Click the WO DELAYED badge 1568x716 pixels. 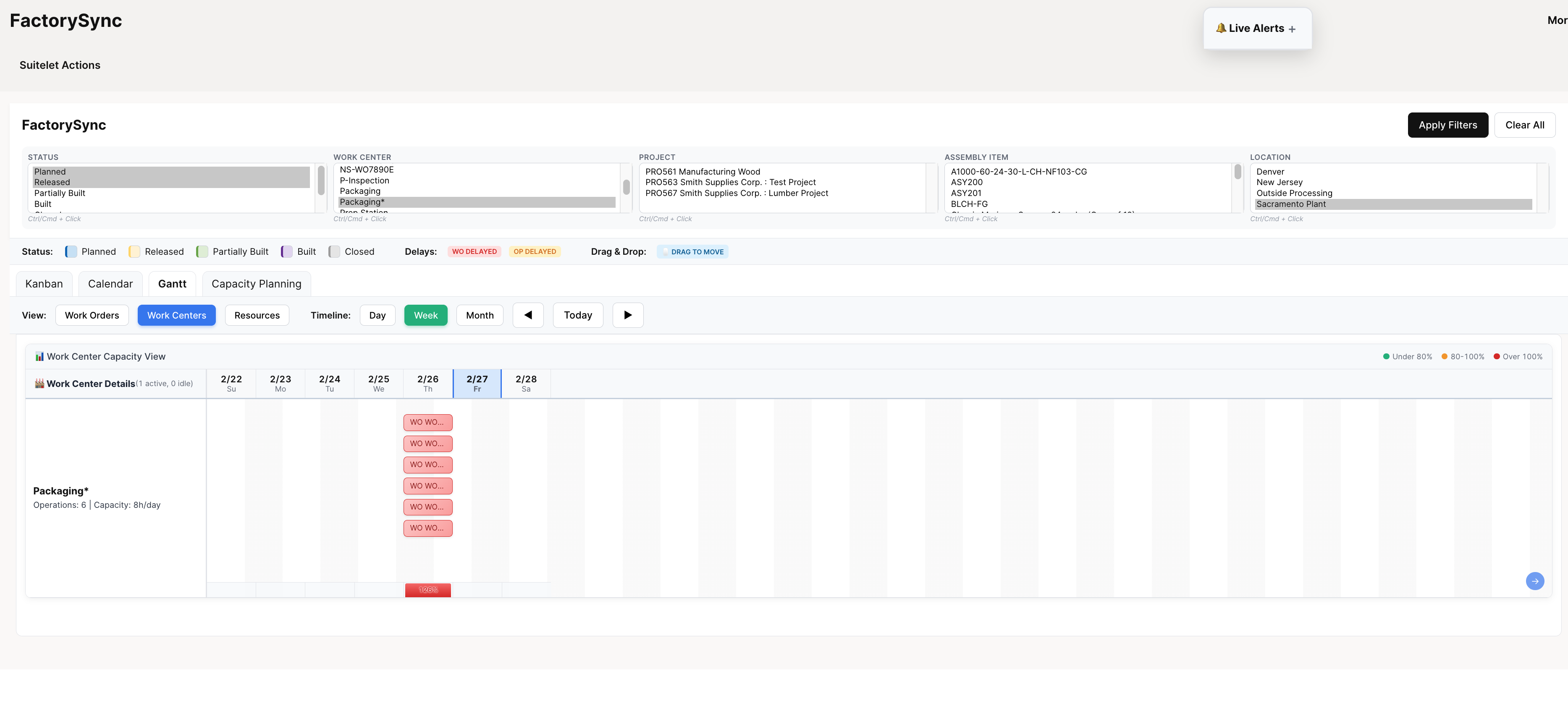(x=474, y=251)
